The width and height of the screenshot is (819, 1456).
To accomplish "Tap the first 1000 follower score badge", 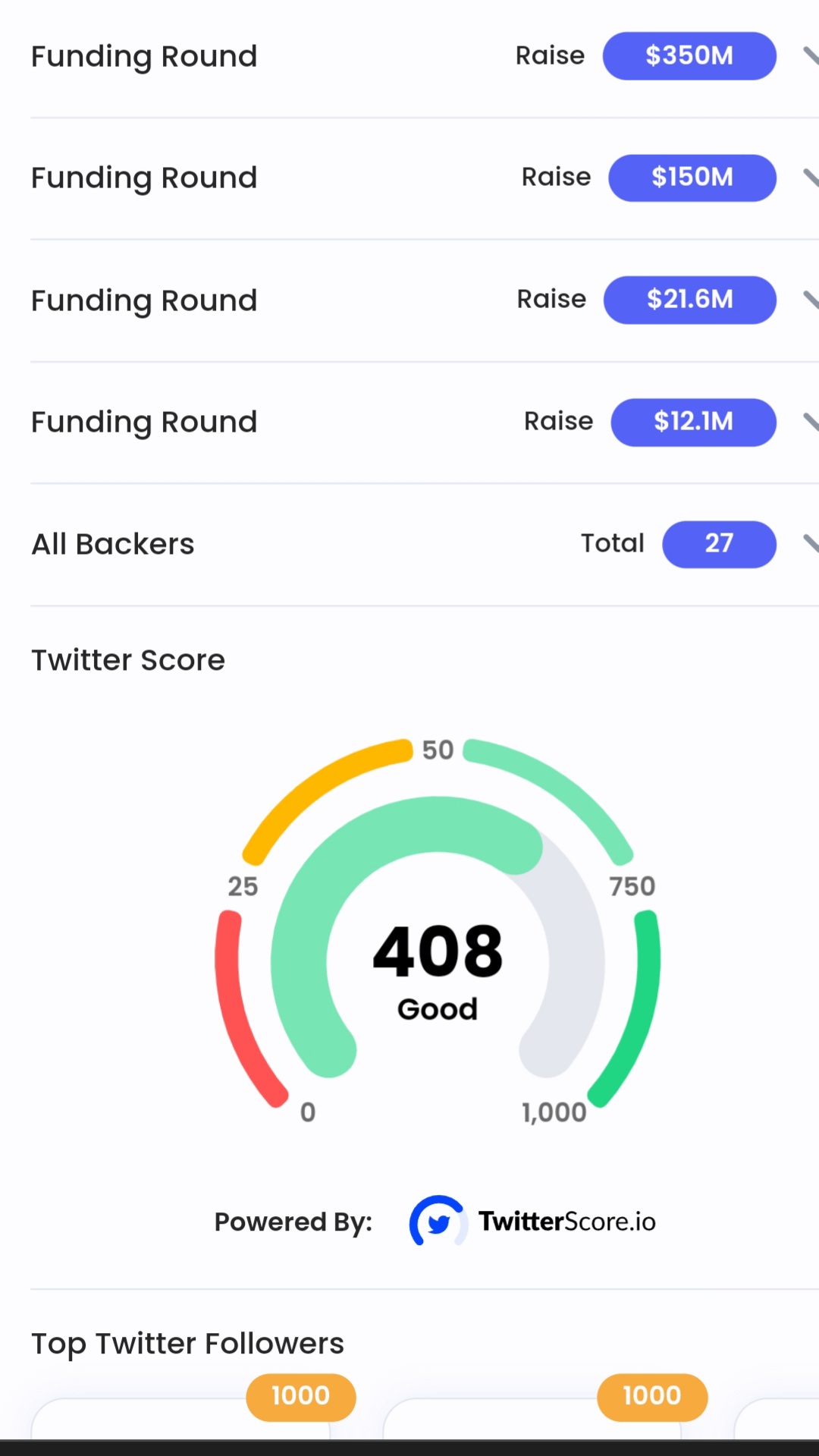I will pyautogui.click(x=300, y=1396).
